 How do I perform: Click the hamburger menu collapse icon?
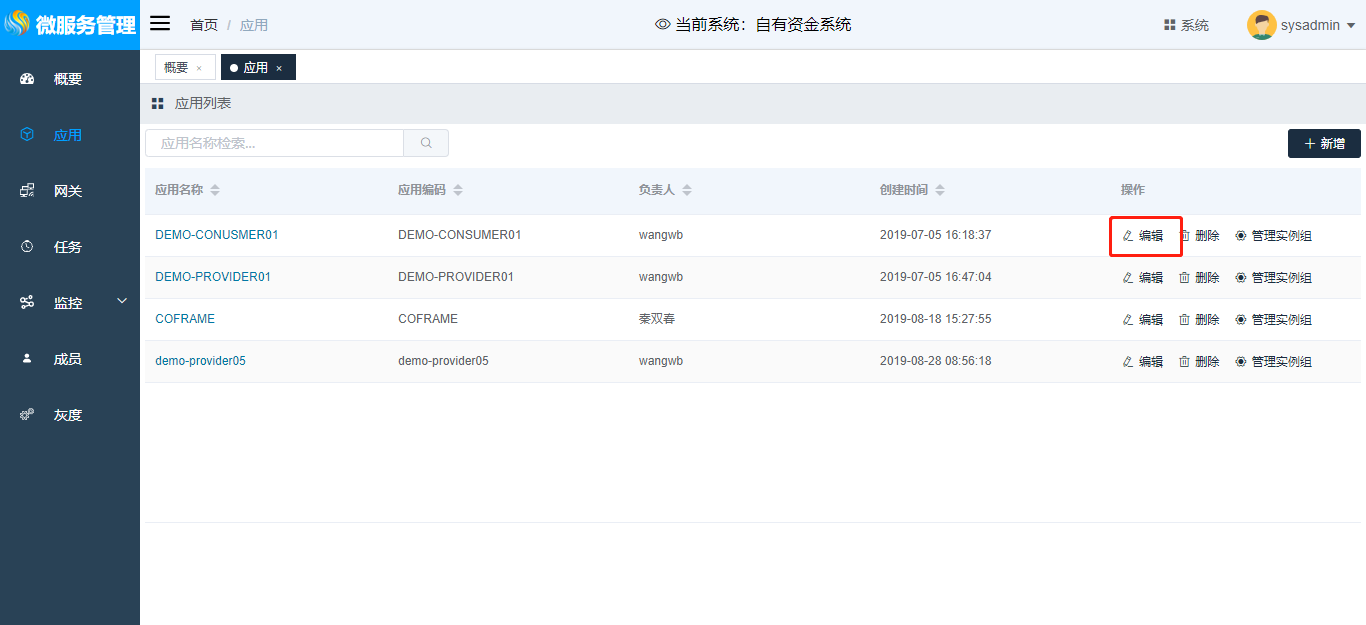(x=160, y=24)
